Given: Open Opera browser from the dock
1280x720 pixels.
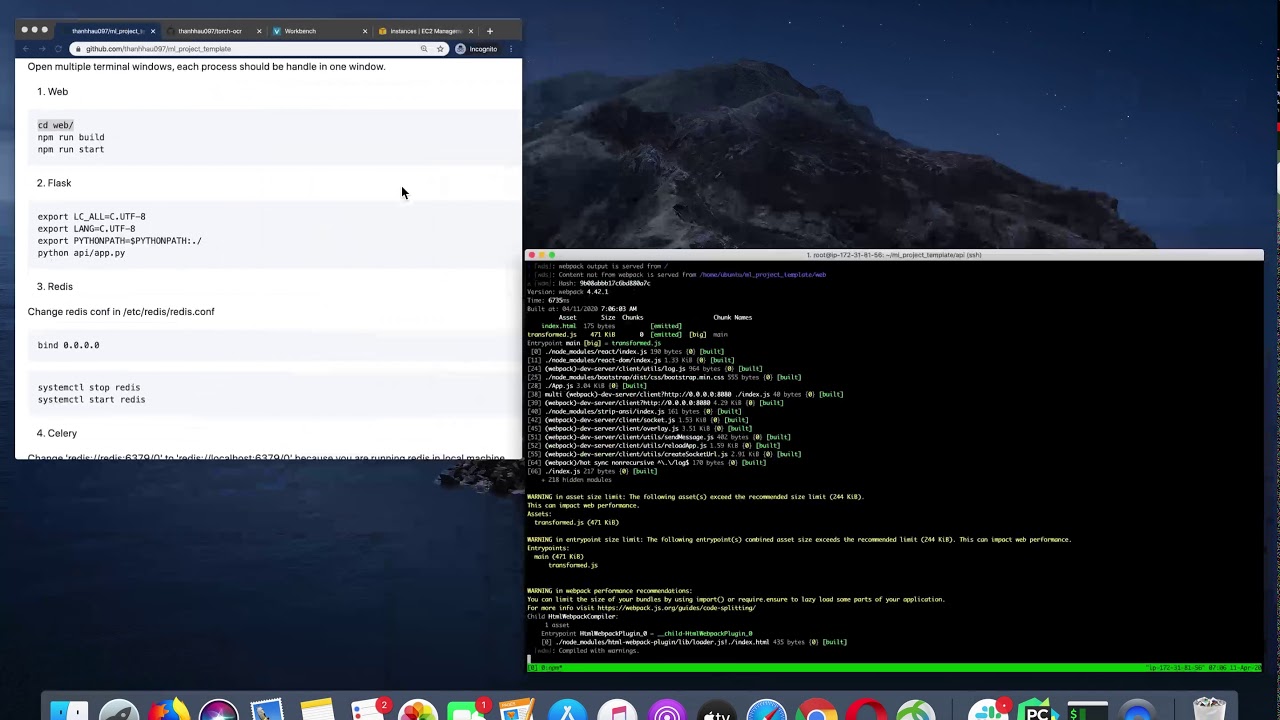Looking at the screenshot, I should point(866,711).
